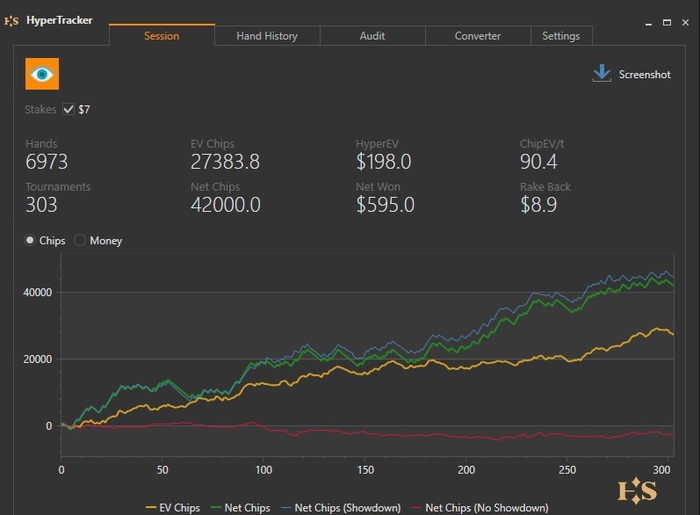Uncheck the $7 stakes checkbox
Screen dimensions: 700x515
click(69, 109)
